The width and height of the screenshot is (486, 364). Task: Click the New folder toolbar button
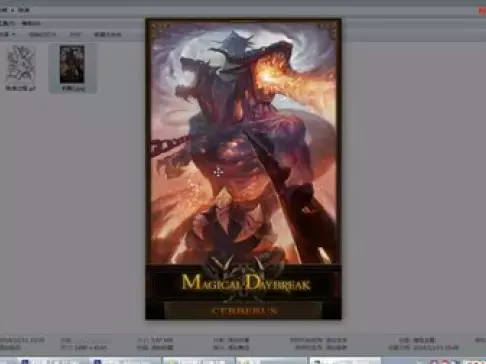[x=107, y=34]
